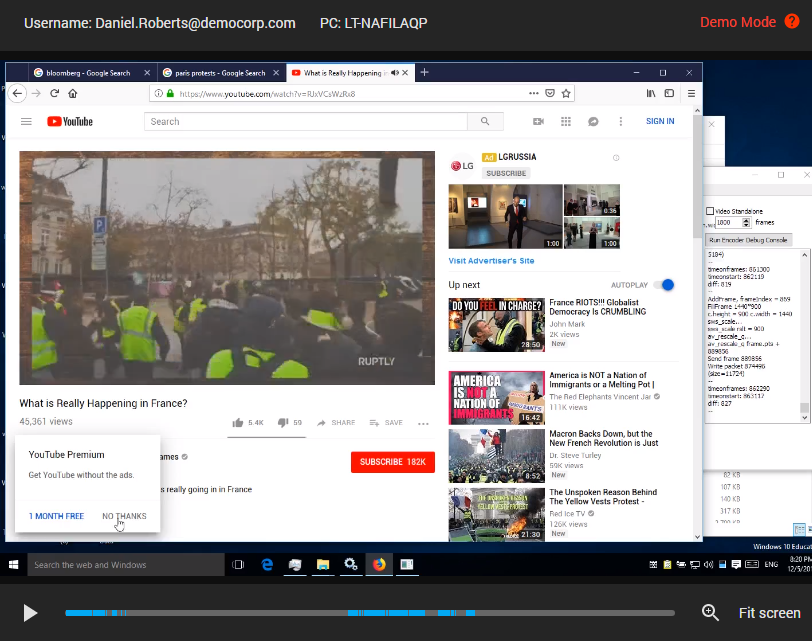Viewport: 812px width, 641px height.
Task: Toggle Video Standalone checkbox in encoder window
Action: [x=710, y=211]
